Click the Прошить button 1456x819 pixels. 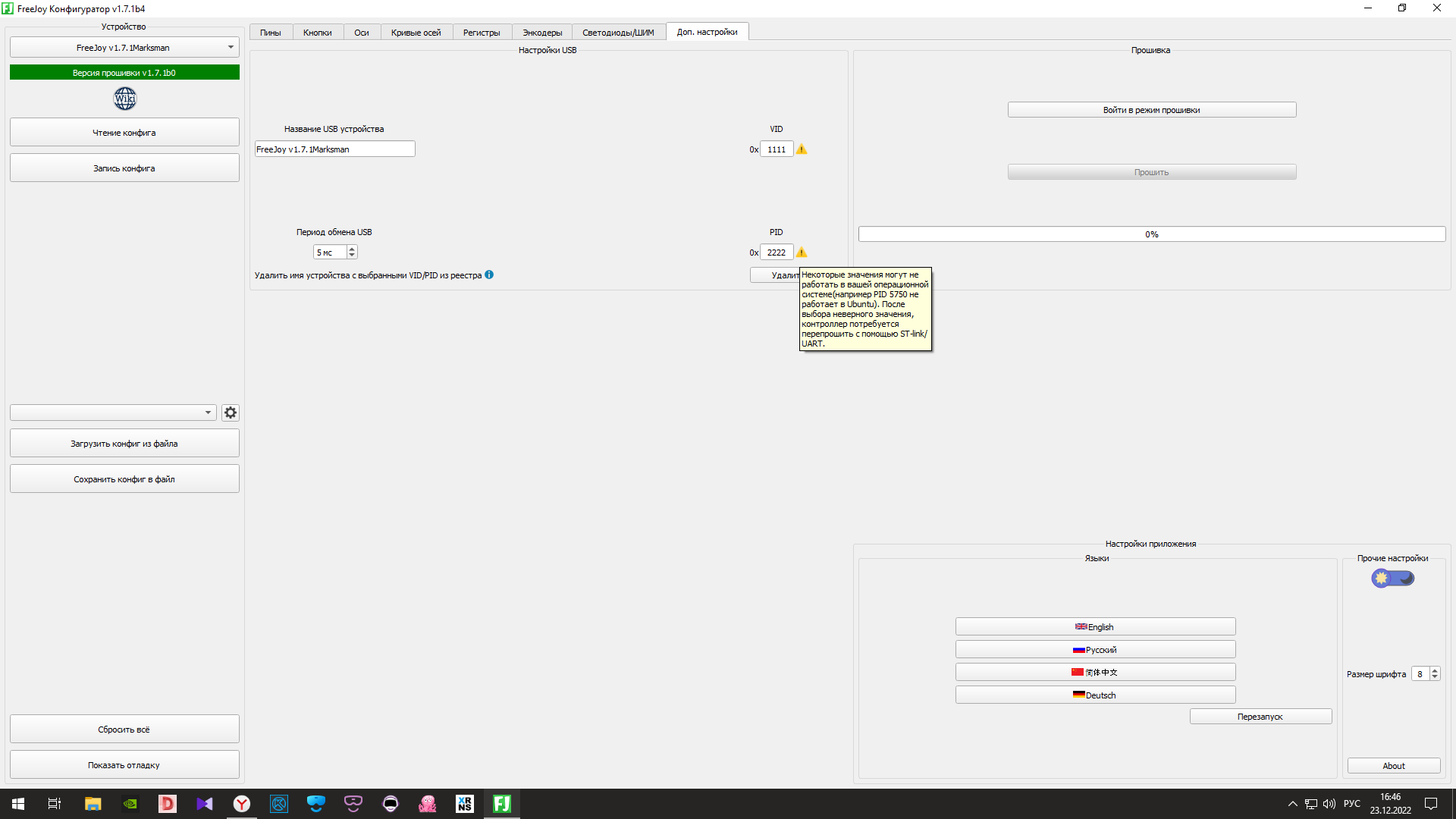point(1152,172)
